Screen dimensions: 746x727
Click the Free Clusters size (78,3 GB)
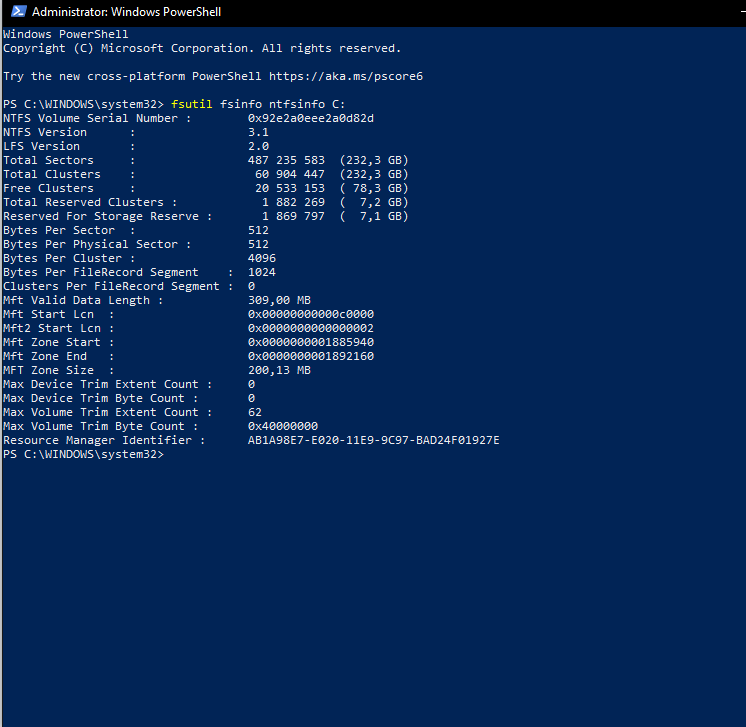click(x=374, y=188)
